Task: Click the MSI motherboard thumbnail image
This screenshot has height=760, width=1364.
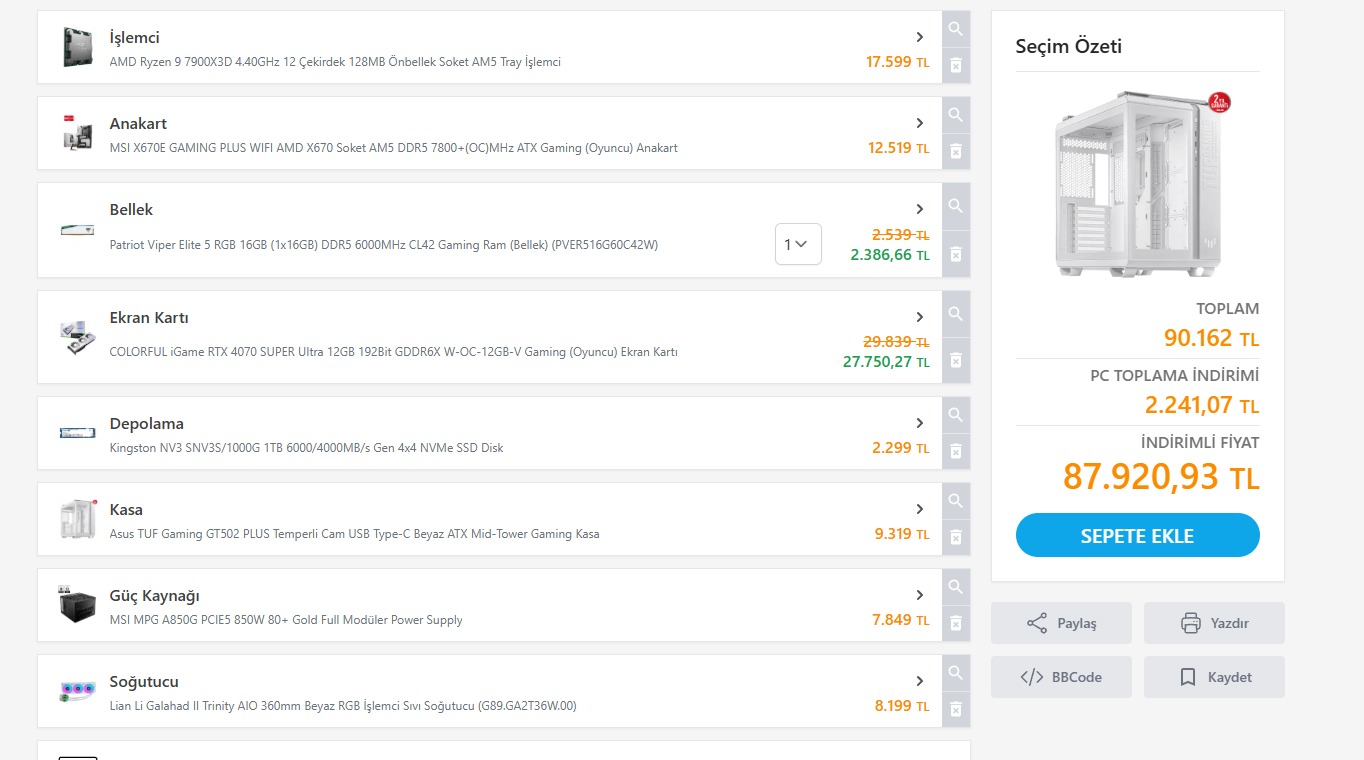Action: click(x=77, y=133)
